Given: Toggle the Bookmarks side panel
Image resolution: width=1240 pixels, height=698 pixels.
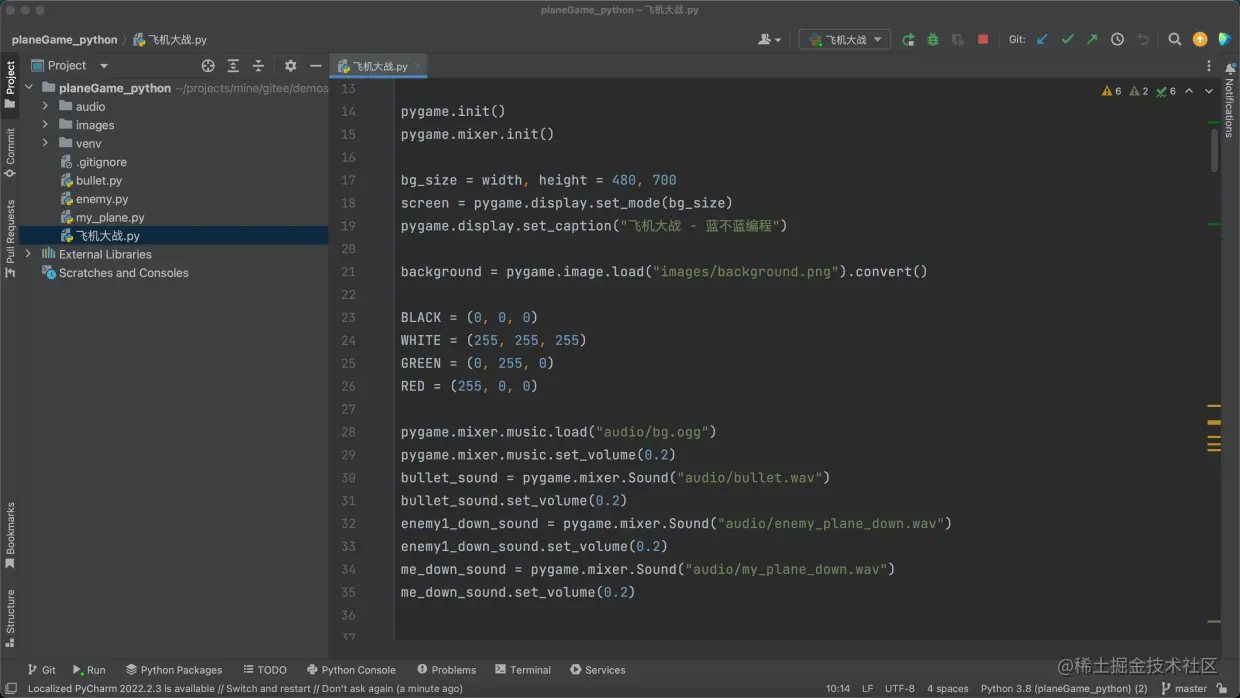Looking at the screenshot, I should click(10, 536).
